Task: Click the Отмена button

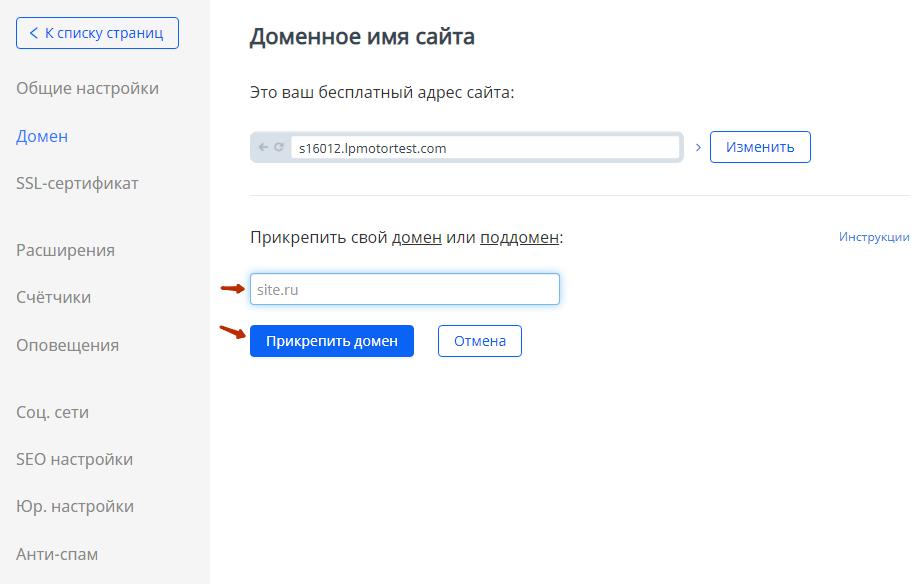Action: 480,341
